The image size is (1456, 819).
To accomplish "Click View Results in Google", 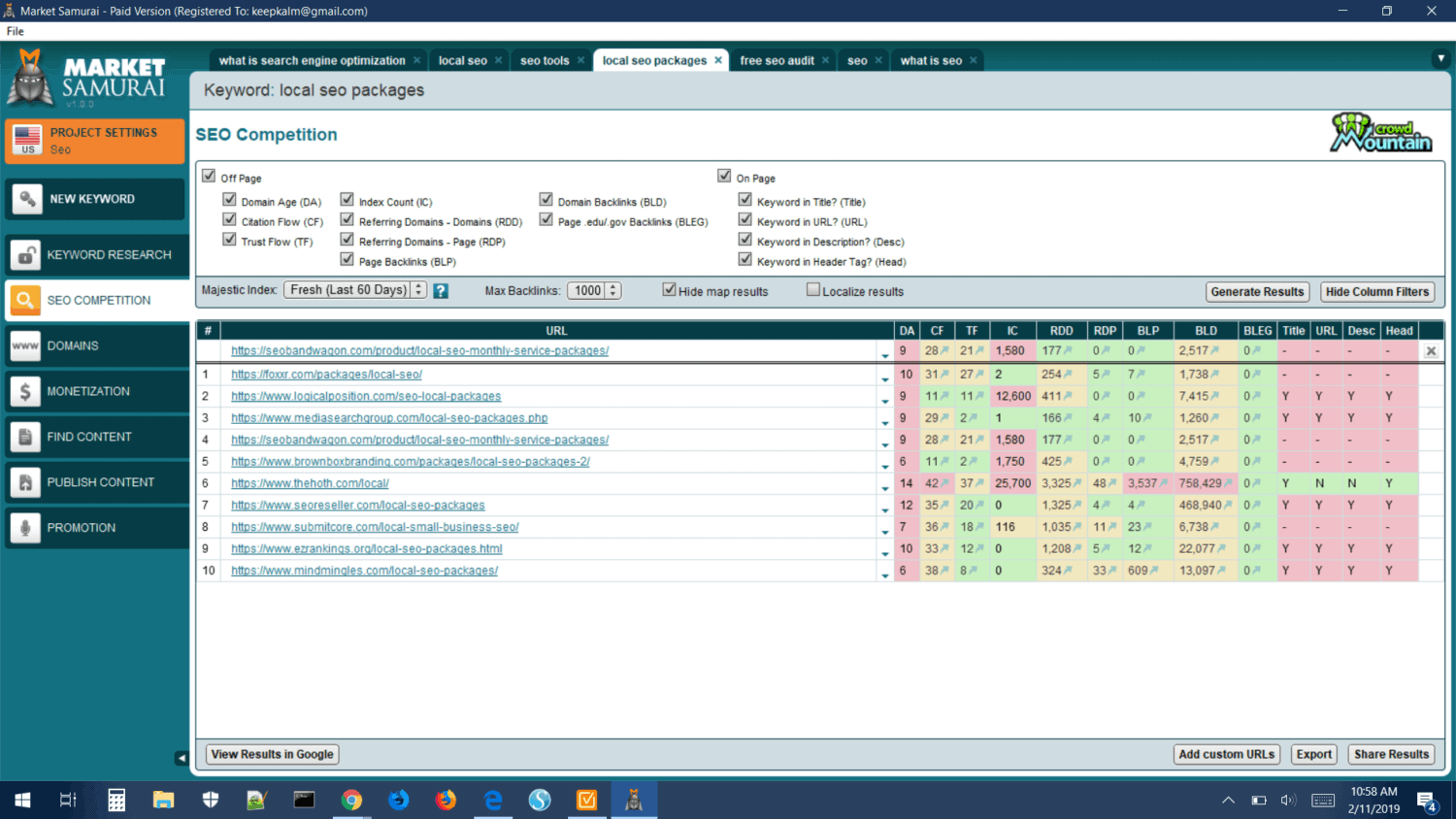I will coord(273,754).
